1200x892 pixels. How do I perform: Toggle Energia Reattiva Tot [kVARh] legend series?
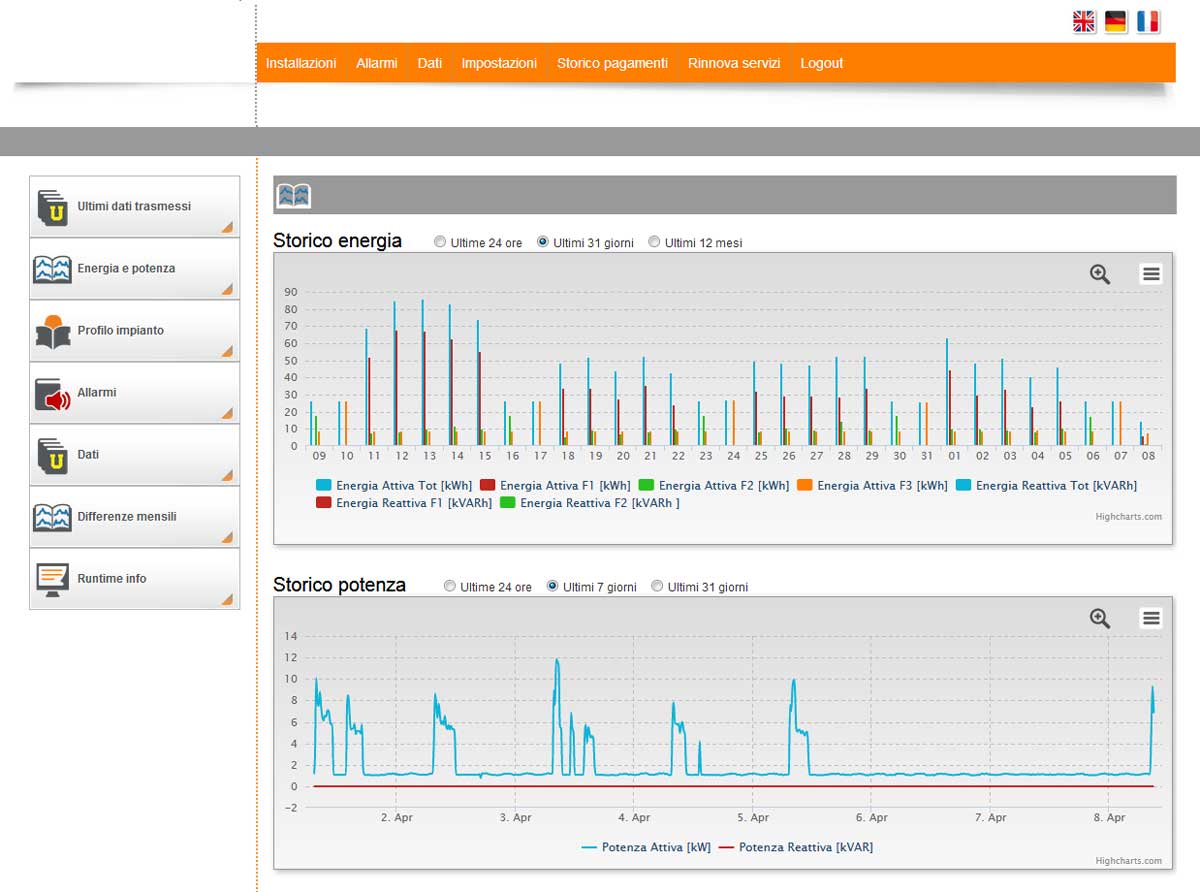pos(1046,486)
